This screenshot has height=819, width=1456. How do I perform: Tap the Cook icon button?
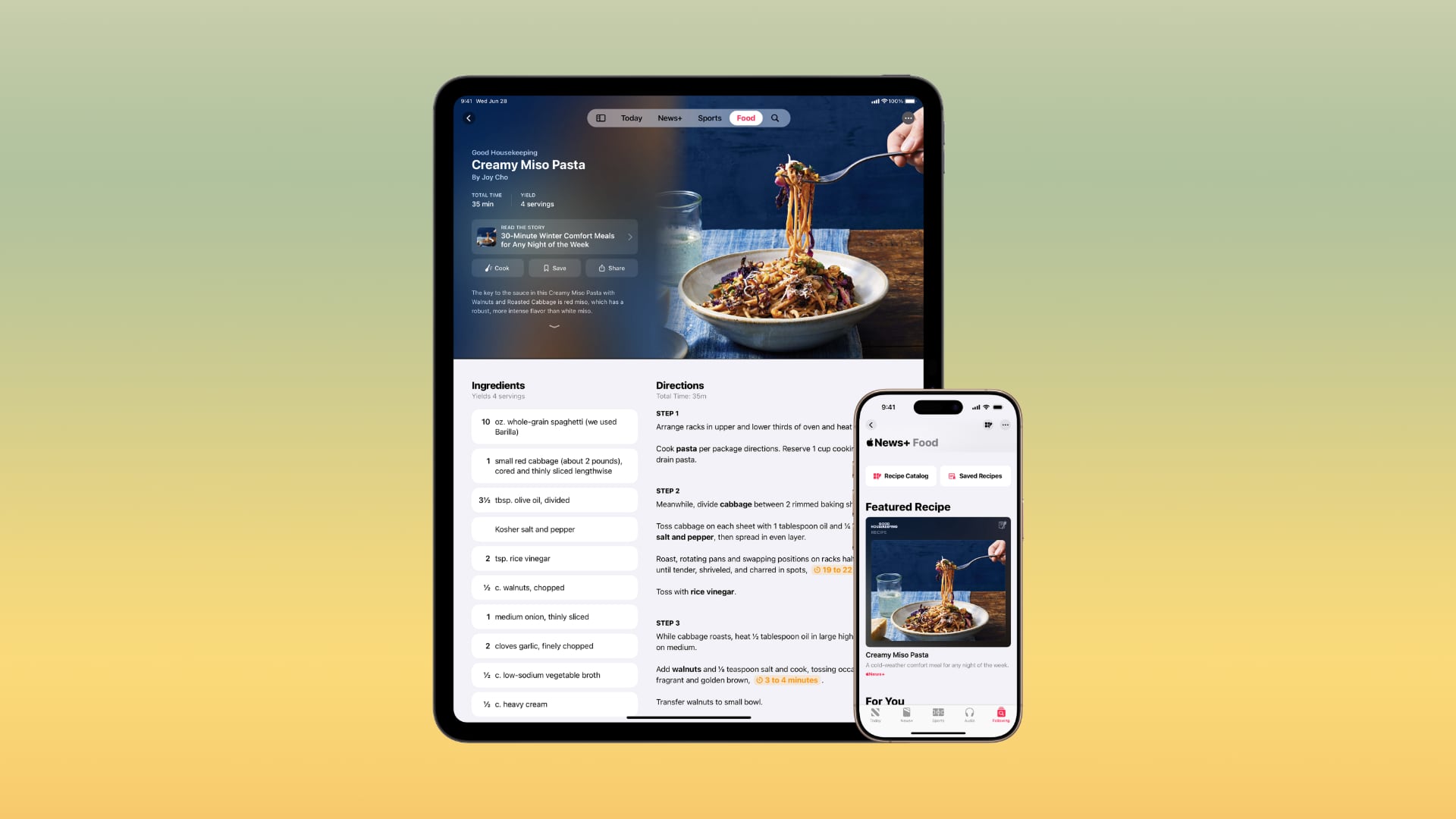tap(497, 267)
